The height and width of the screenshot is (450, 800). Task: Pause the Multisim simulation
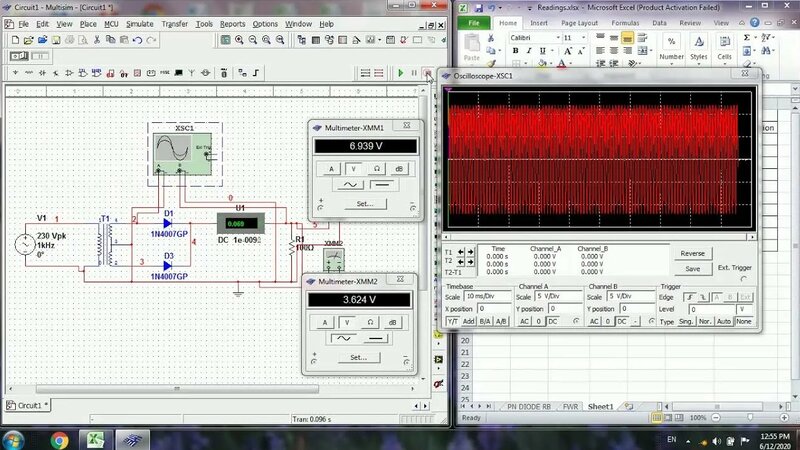pyautogui.click(x=414, y=73)
